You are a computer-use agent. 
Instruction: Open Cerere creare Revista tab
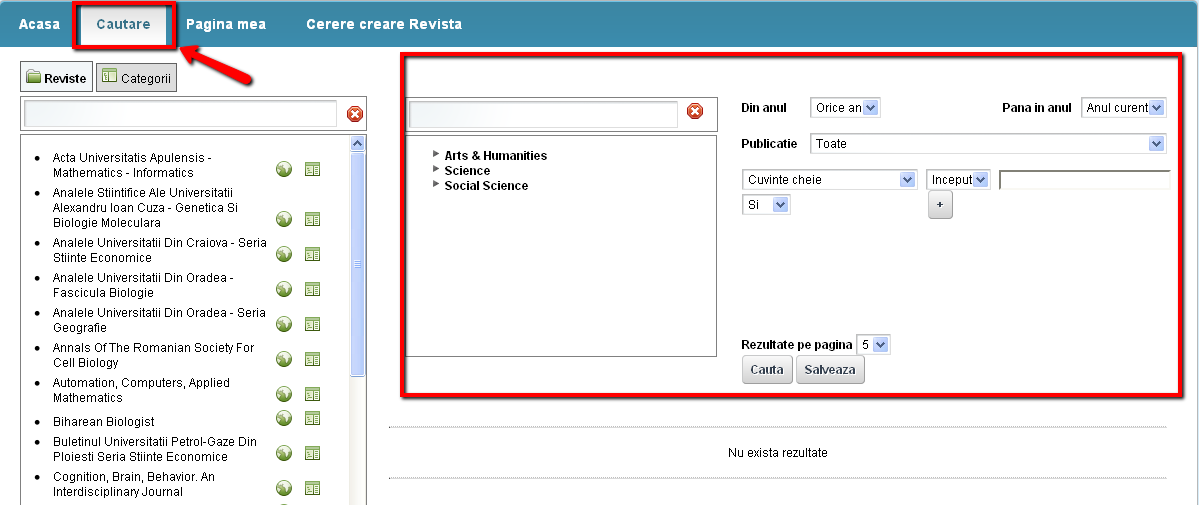tap(384, 24)
